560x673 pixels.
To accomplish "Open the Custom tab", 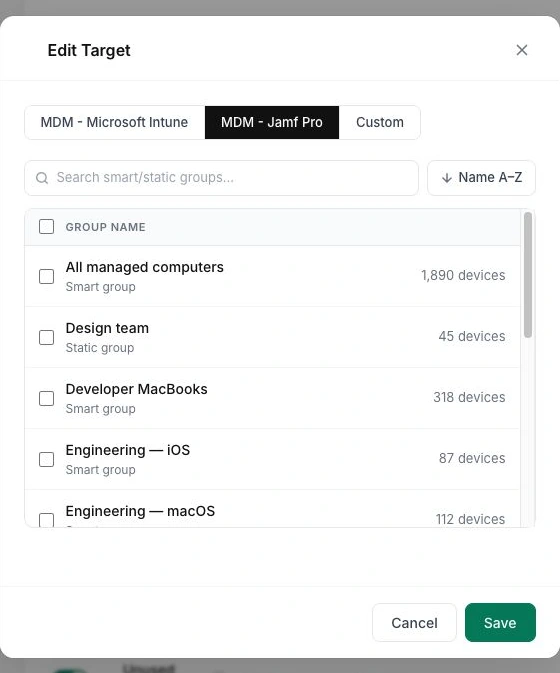I will point(379,122).
